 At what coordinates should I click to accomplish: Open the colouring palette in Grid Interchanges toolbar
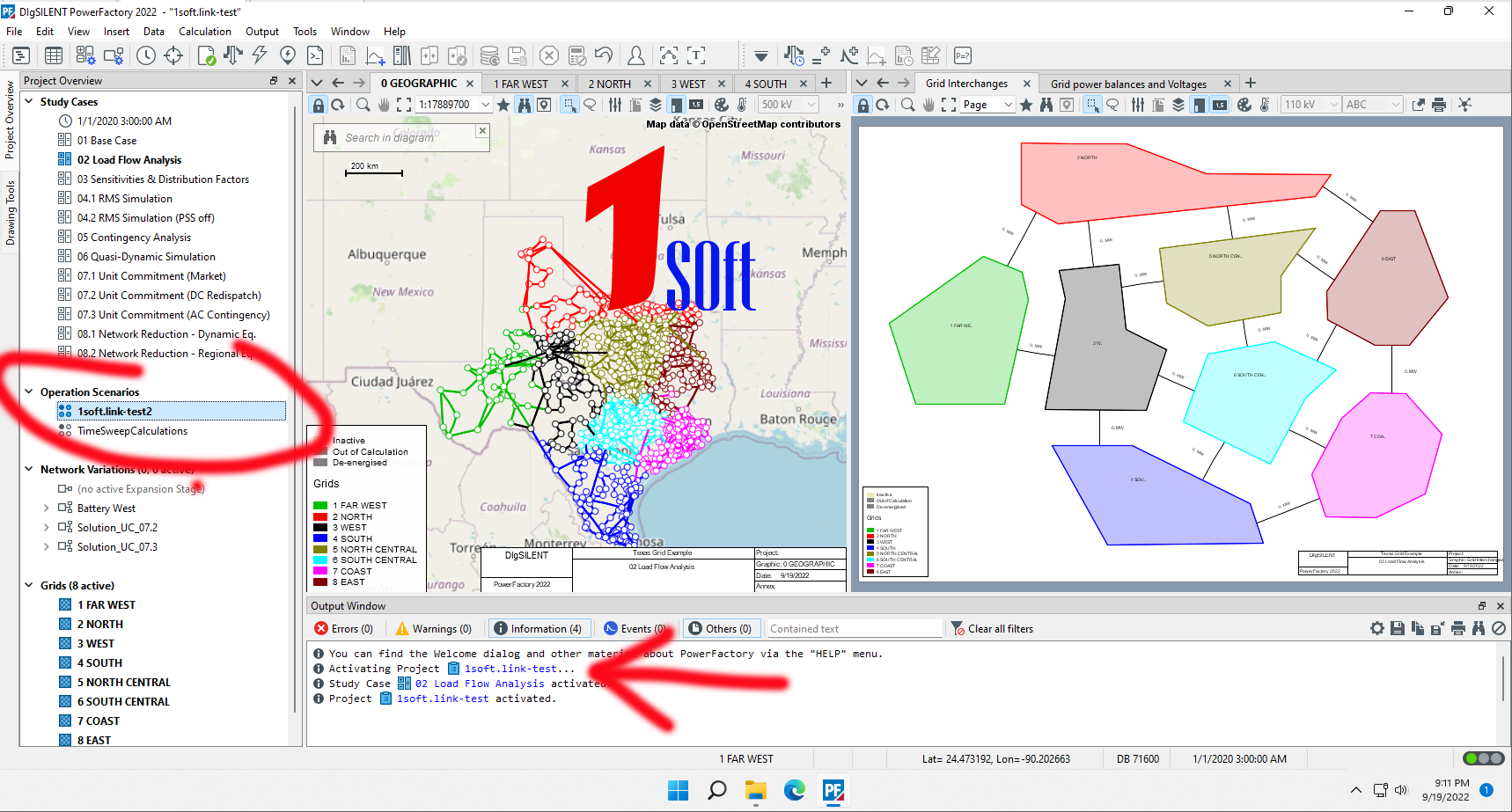click(1244, 105)
